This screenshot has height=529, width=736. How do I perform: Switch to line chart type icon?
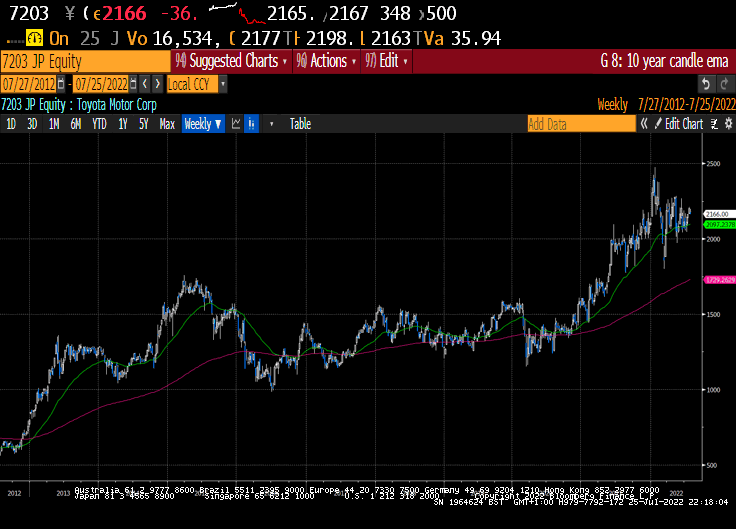[x=236, y=124]
